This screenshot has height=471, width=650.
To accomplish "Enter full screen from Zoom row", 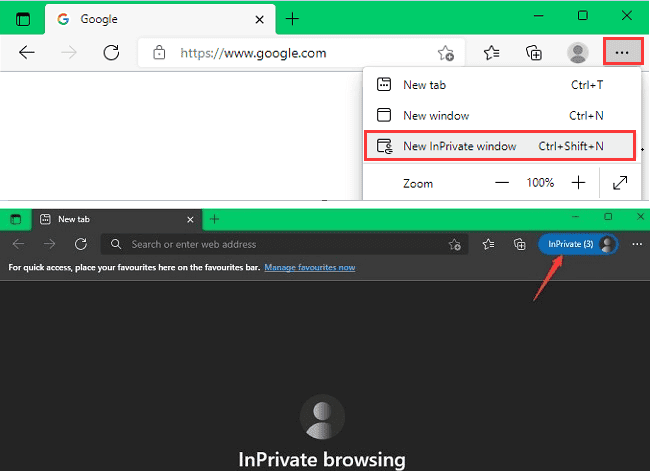I will coord(620,182).
